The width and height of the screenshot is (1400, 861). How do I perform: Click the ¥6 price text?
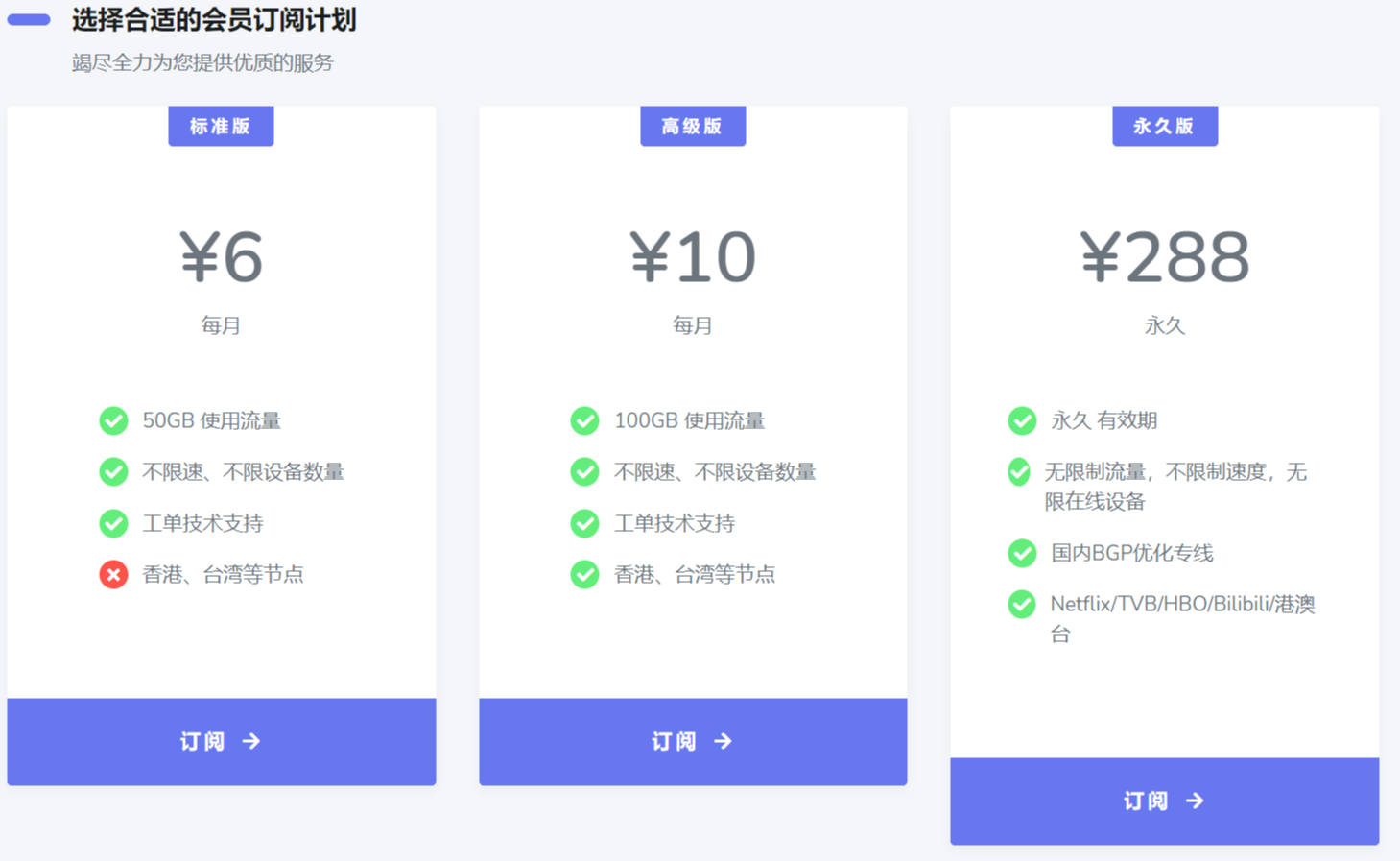pos(221,257)
